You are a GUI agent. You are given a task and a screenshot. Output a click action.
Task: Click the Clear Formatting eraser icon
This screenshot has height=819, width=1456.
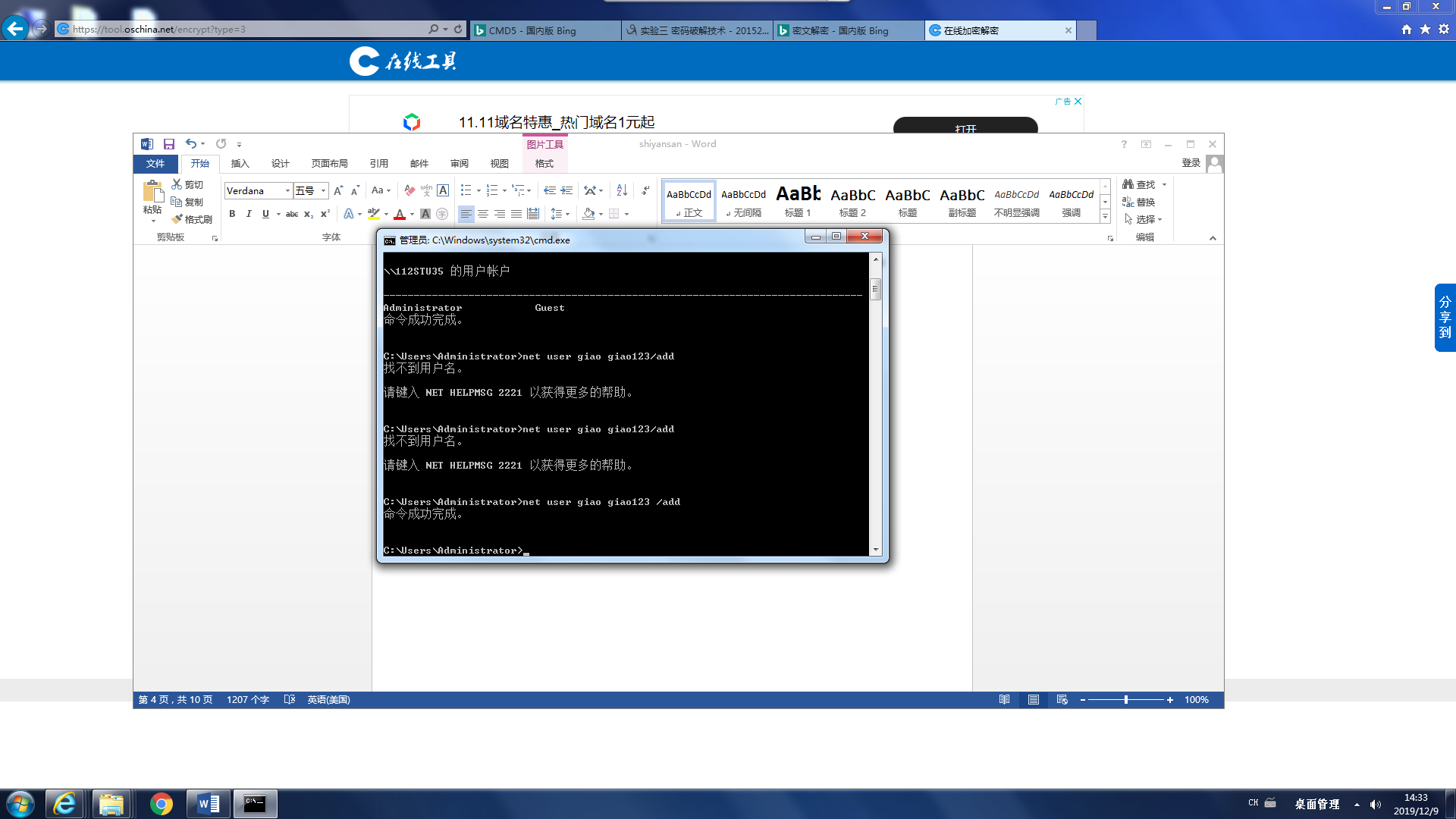point(409,190)
